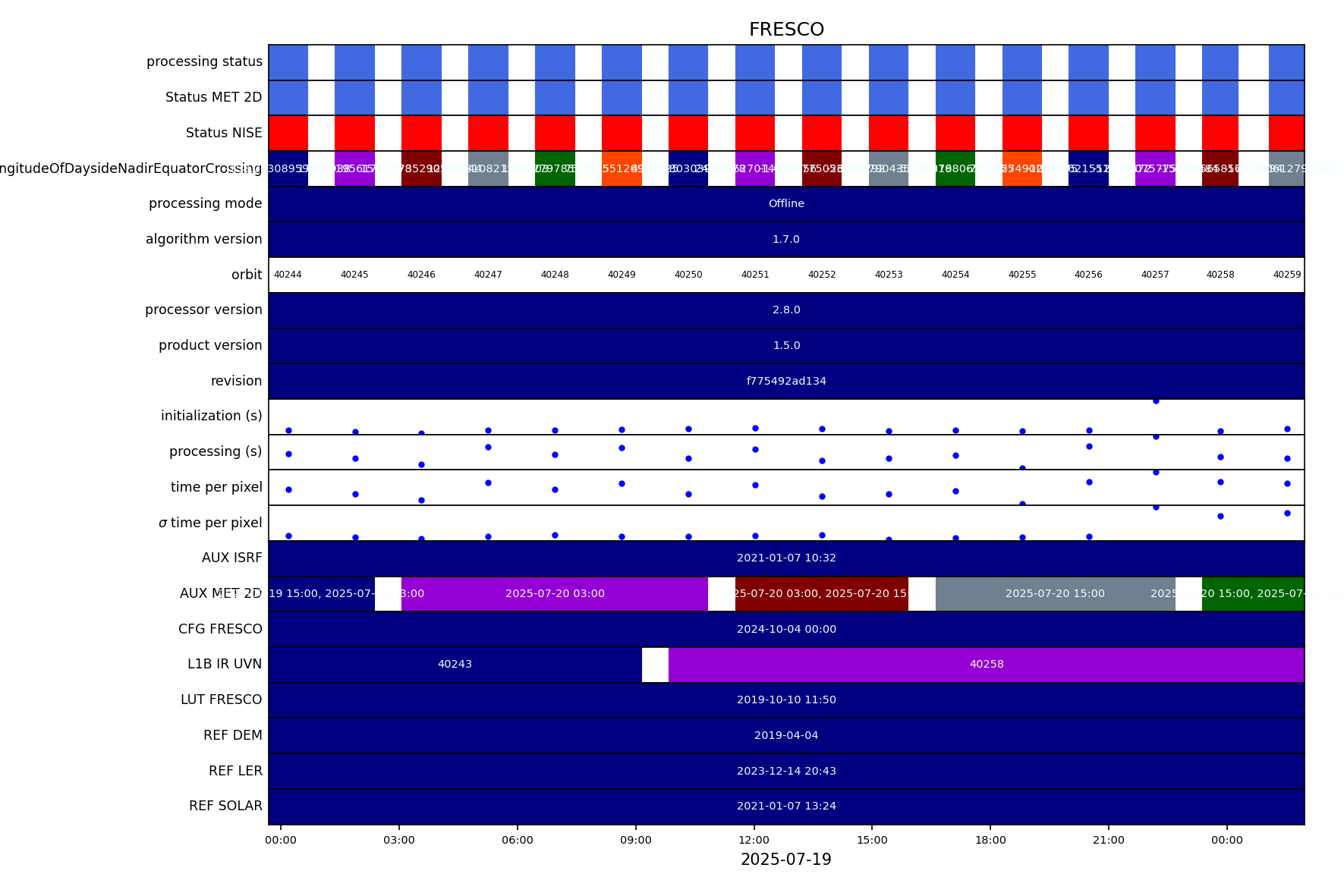The image size is (1344, 896).
Task: Select the purple AUX MET 2D segment
Action: tap(555, 594)
